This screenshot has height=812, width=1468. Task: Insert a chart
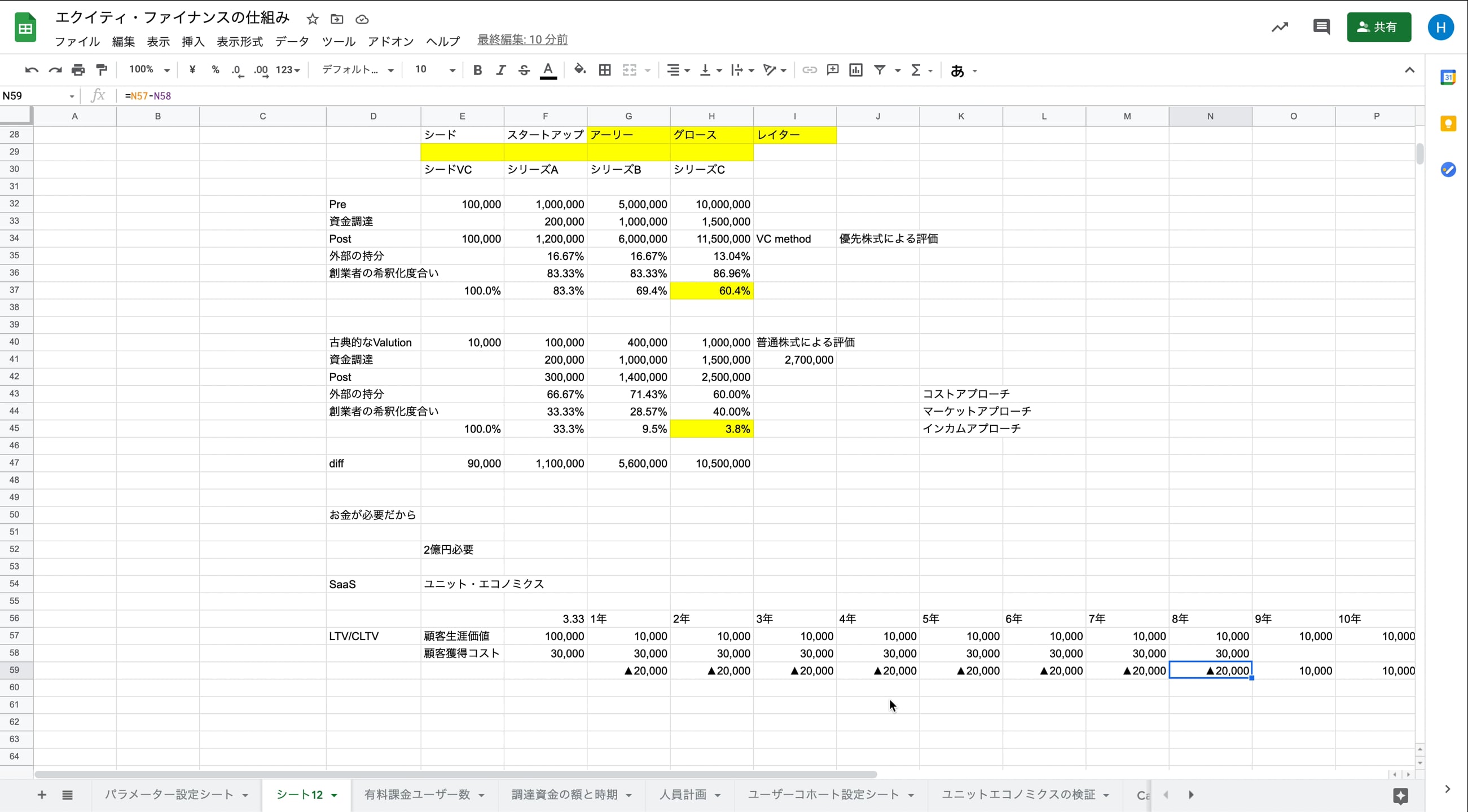[x=855, y=69]
